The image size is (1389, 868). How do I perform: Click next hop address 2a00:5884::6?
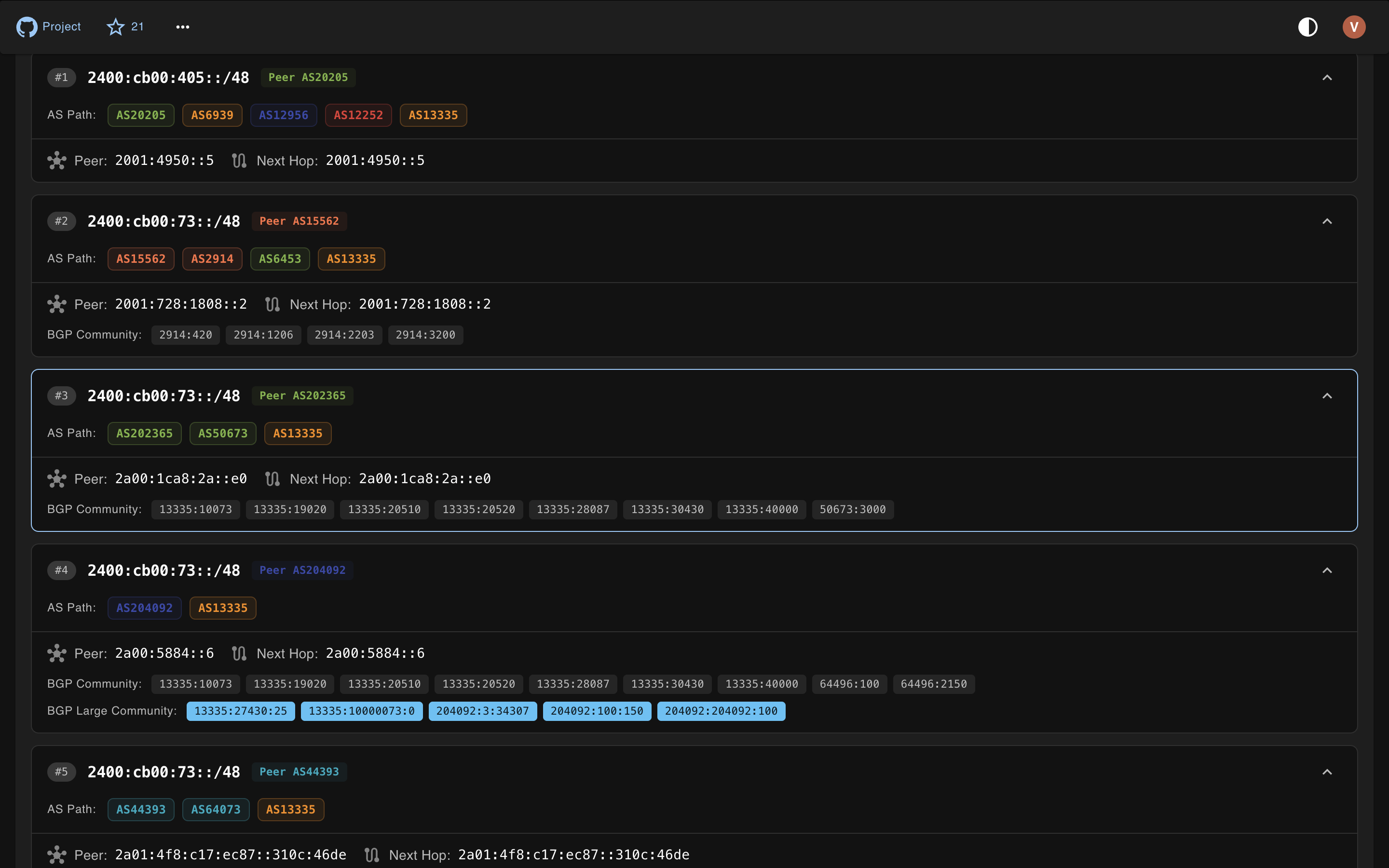[375, 653]
